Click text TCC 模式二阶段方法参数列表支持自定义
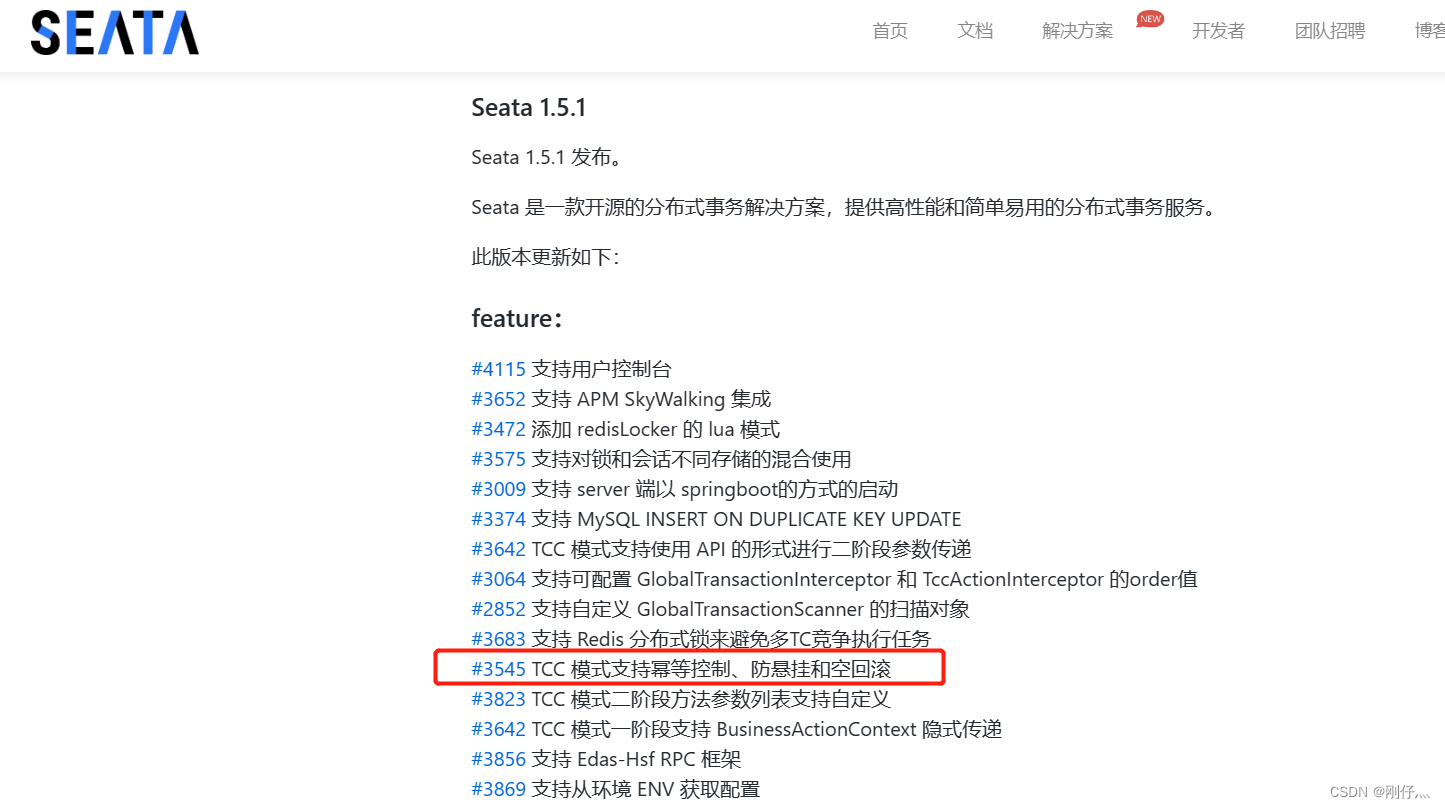Image resolution: width=1445 pixels, height=809 pixels. click(711, 699)
